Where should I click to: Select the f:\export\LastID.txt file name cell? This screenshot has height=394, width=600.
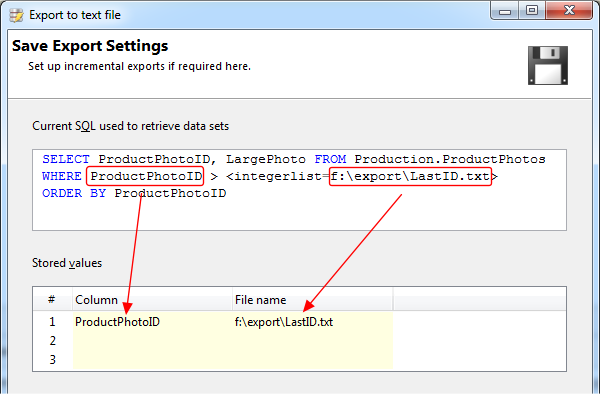[x=313, y=322]
